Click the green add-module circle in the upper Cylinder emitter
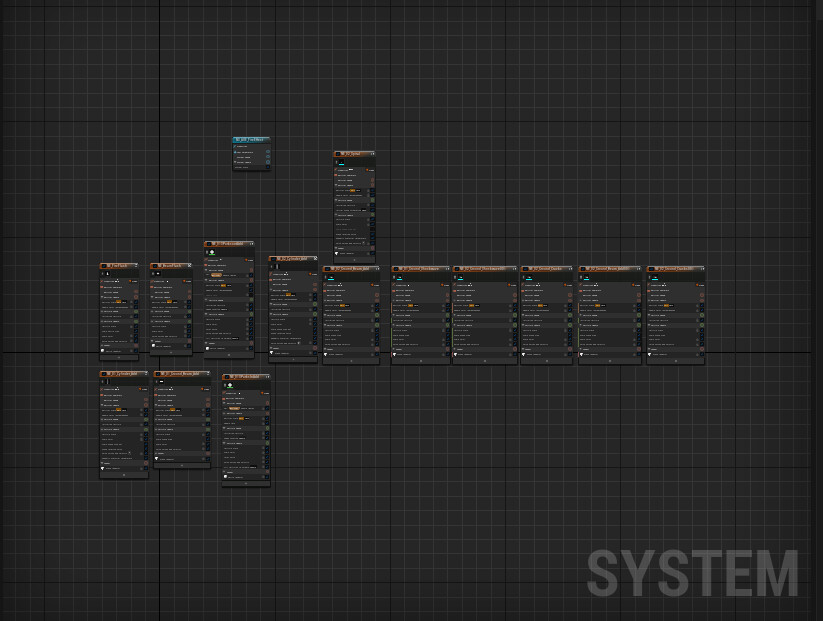Viewport: 823px width, 621px height. 315,304
